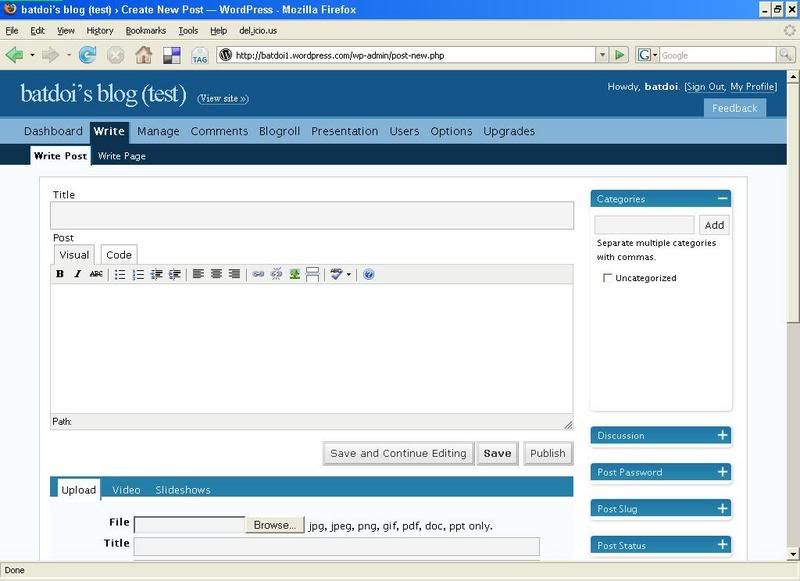This screenshot has height=581, width=800.
Task: Insert a numbered list
Action: click(138, 274)
